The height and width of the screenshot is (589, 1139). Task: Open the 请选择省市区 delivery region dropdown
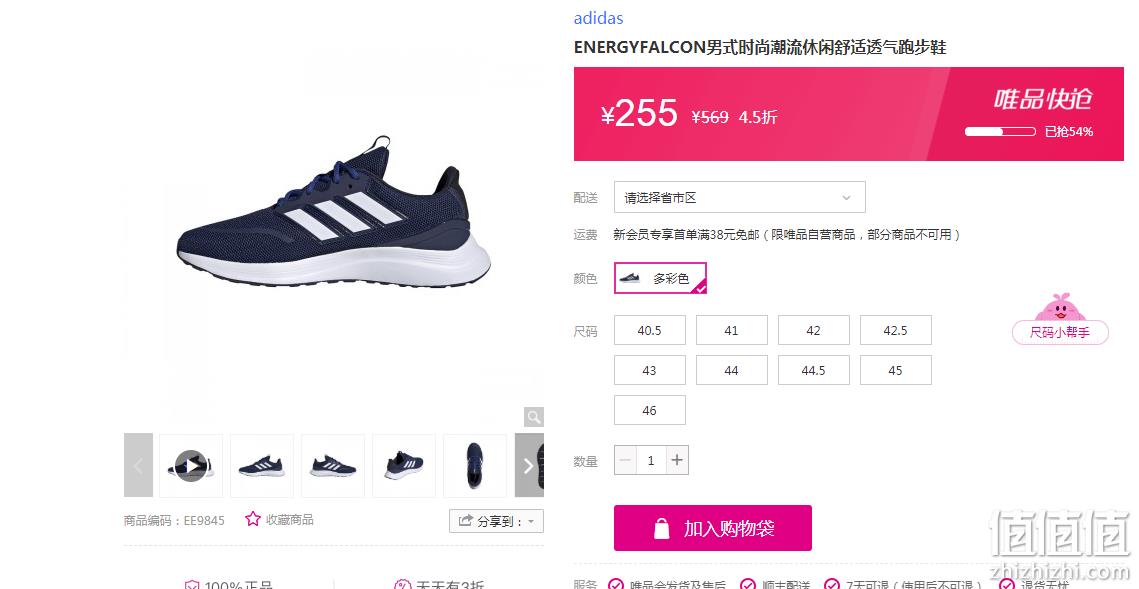coord(739,198)
